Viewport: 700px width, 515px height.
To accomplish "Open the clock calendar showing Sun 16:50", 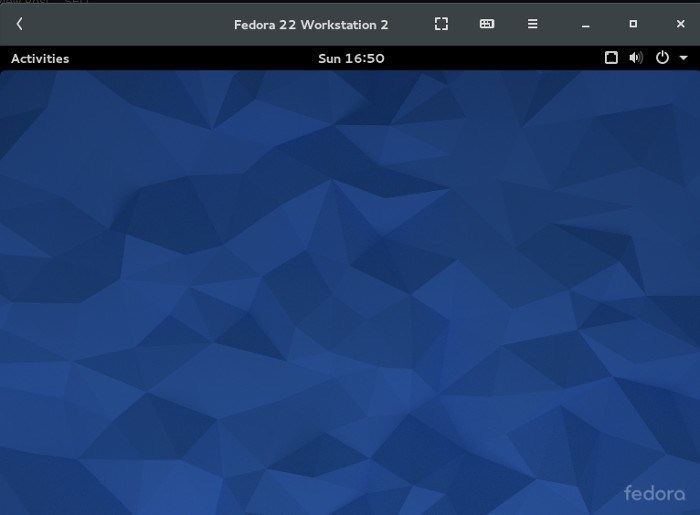I will [x=351, y=58].
